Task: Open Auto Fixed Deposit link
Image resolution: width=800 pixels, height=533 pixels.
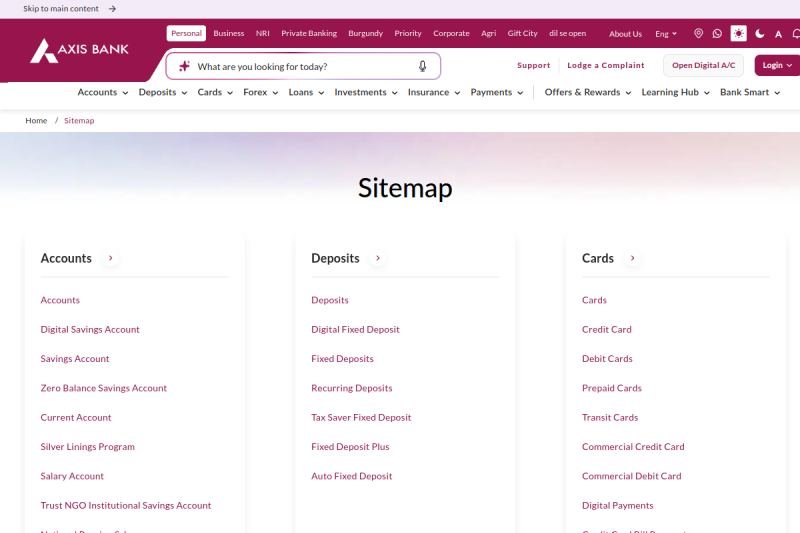Action: (352, 476)
